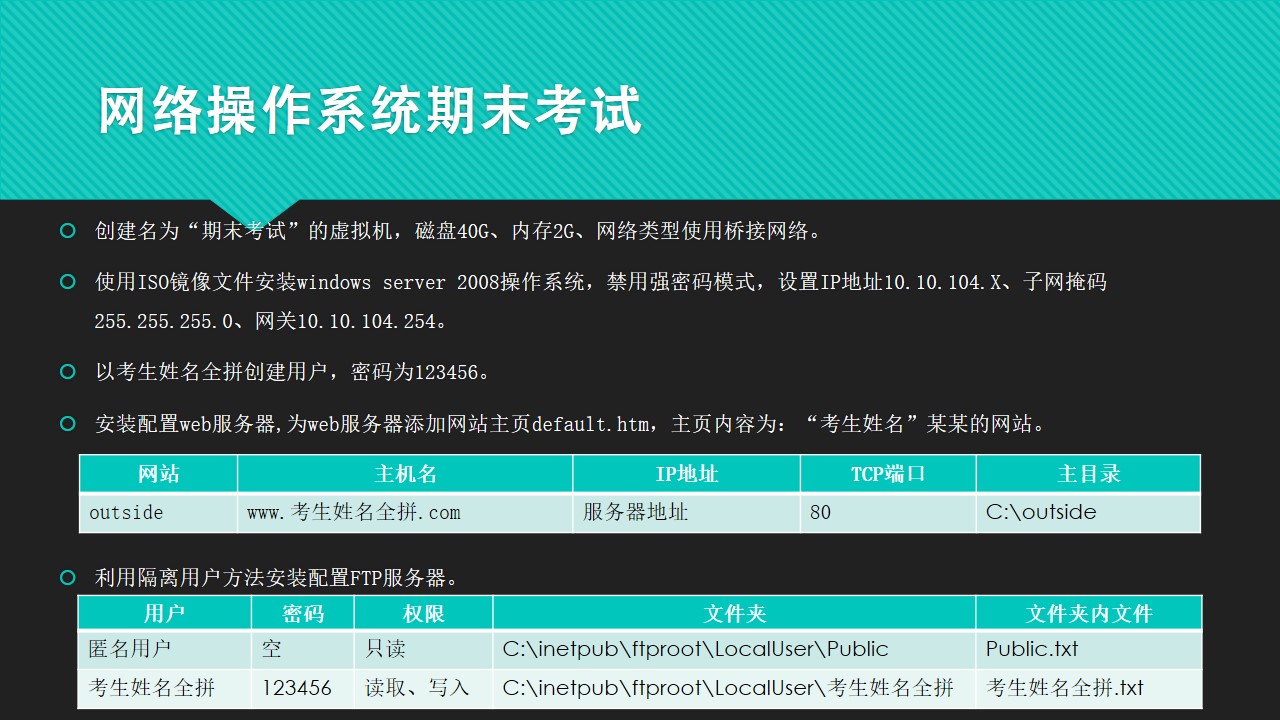This screenshot has height=720, width=1280.
Task: Click the 权限 table header
Action: pos(424,613)
